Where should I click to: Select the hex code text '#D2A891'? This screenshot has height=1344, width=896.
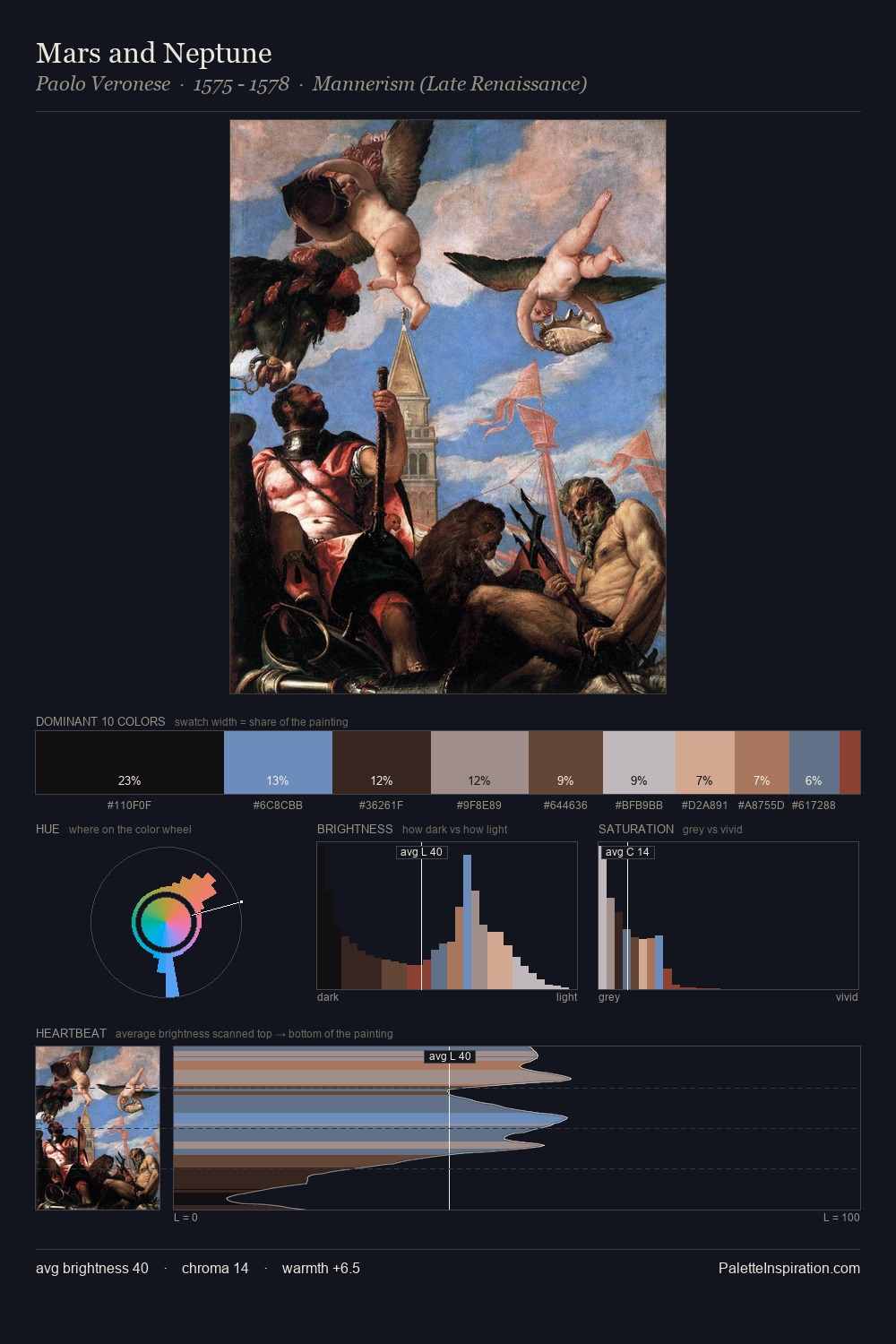pyautogui.click(x=705, y=805)
